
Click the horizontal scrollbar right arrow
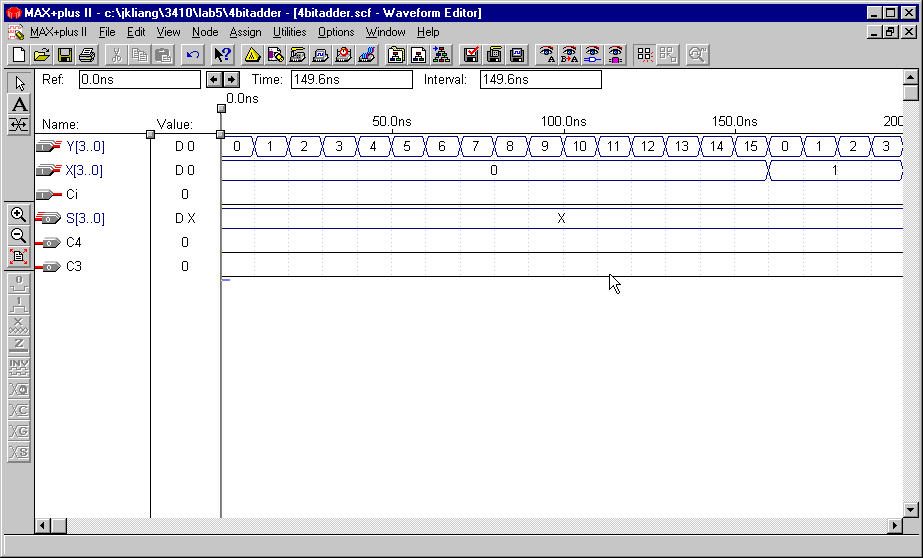click(x=895, y=525)
